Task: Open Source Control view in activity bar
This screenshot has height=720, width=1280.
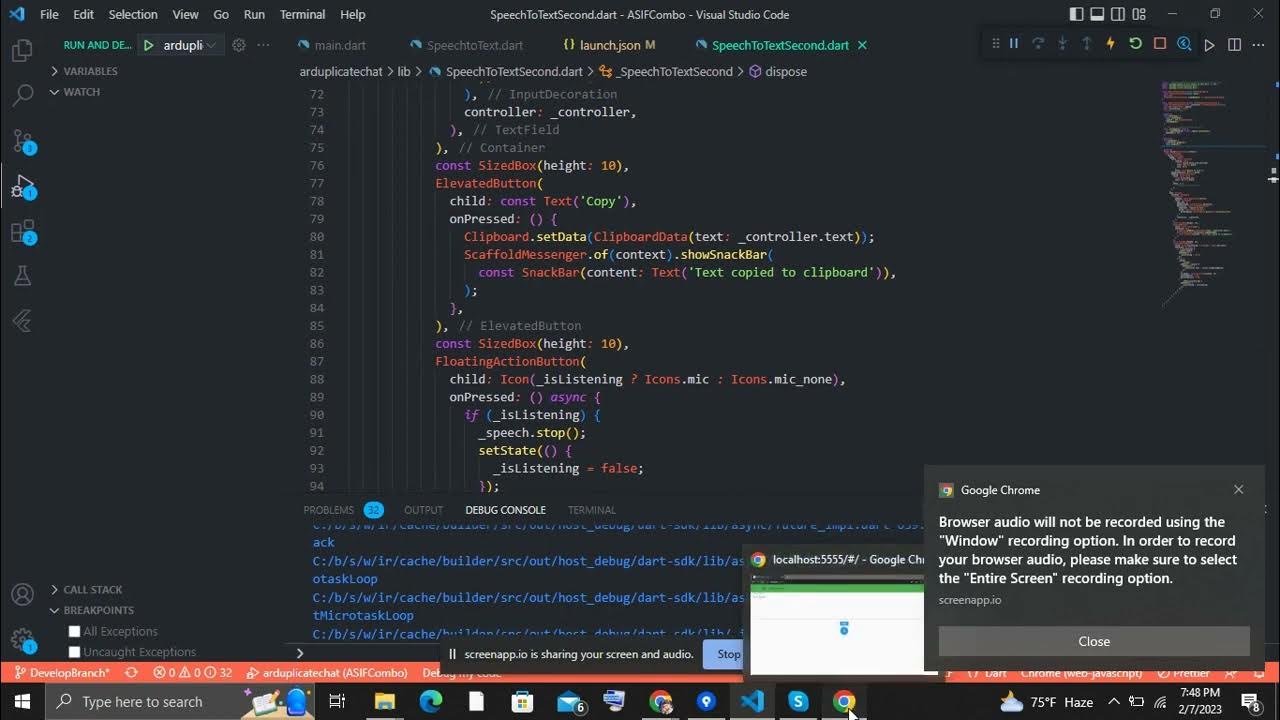Action: pos(23,141)
